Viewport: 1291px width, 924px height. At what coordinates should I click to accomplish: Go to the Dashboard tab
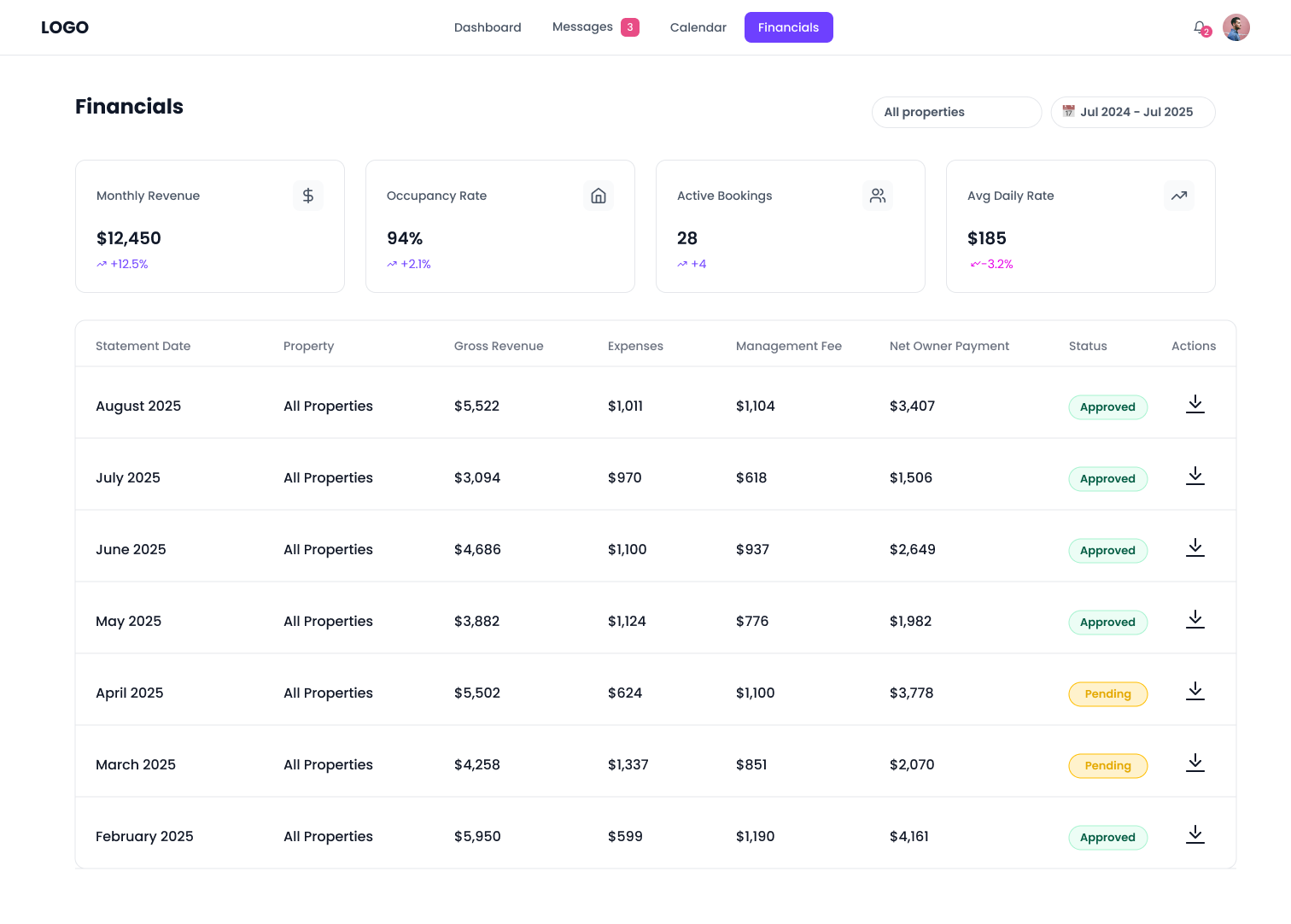488,27
